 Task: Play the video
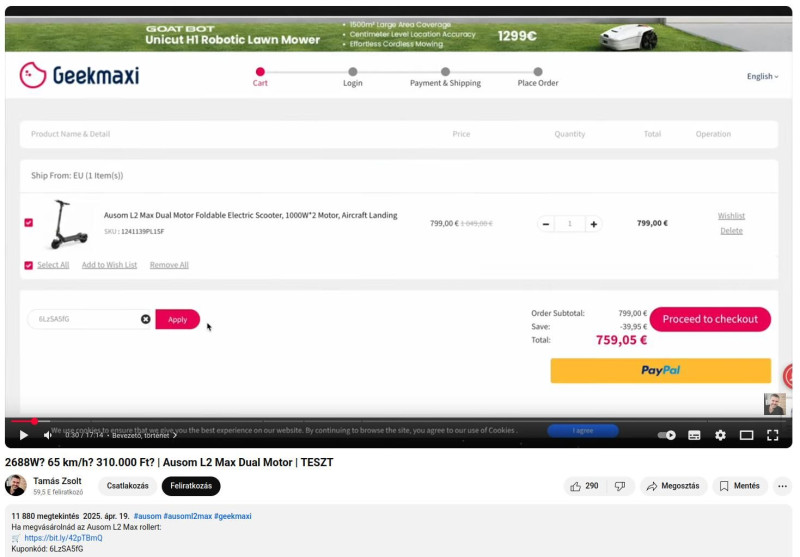point(23,435)
